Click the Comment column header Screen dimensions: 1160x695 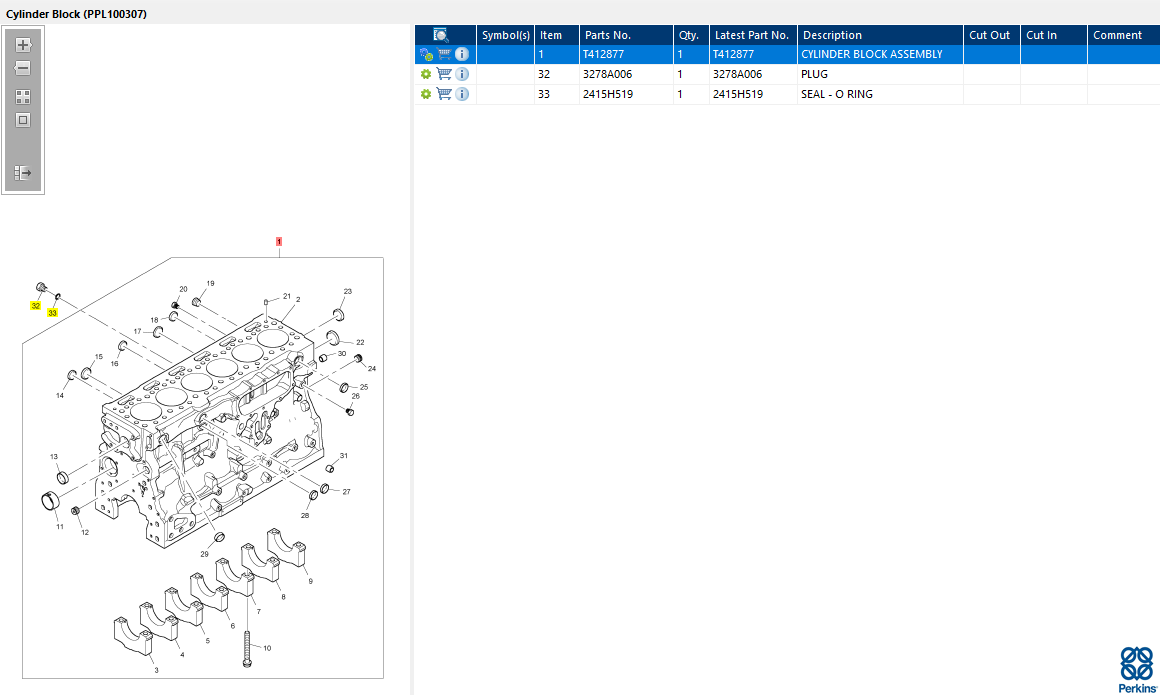pyautogui.click(x=1124, y=35)
